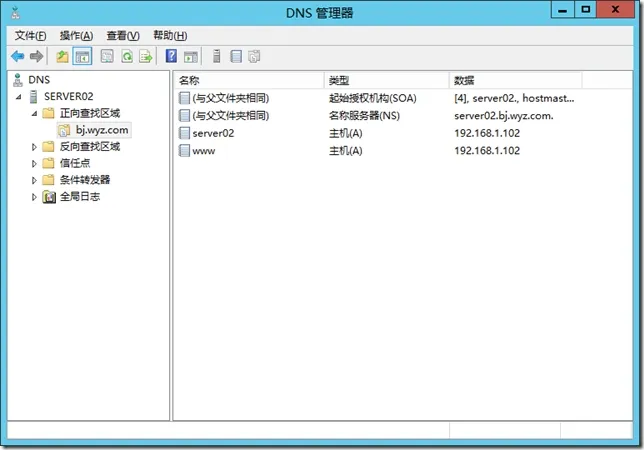The height and width of the screenshot is (450, 644).
Task: Click the grey Forward arrow in toolbar
Action: click(x=37, y=56)
